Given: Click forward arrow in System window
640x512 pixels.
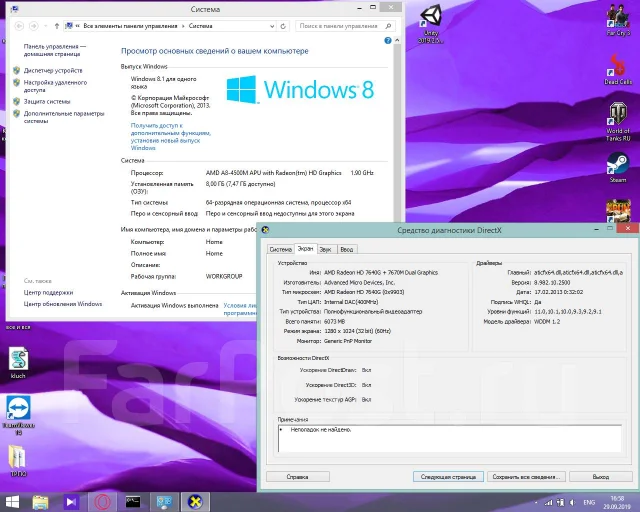Looking at the screenshot, I should coord(34,26).
